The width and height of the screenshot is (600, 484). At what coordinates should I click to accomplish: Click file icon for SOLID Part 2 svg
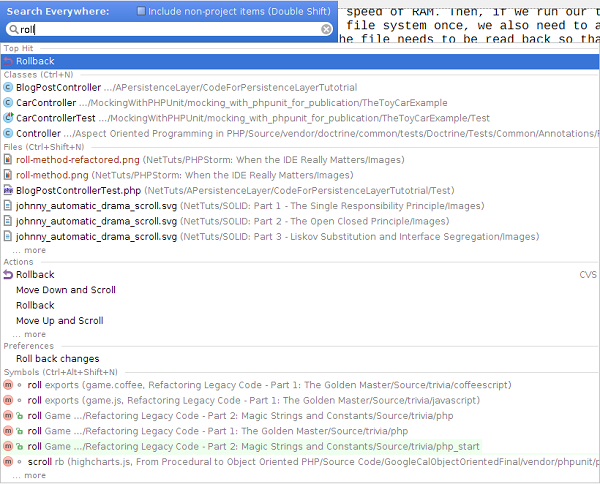(8, 221)
